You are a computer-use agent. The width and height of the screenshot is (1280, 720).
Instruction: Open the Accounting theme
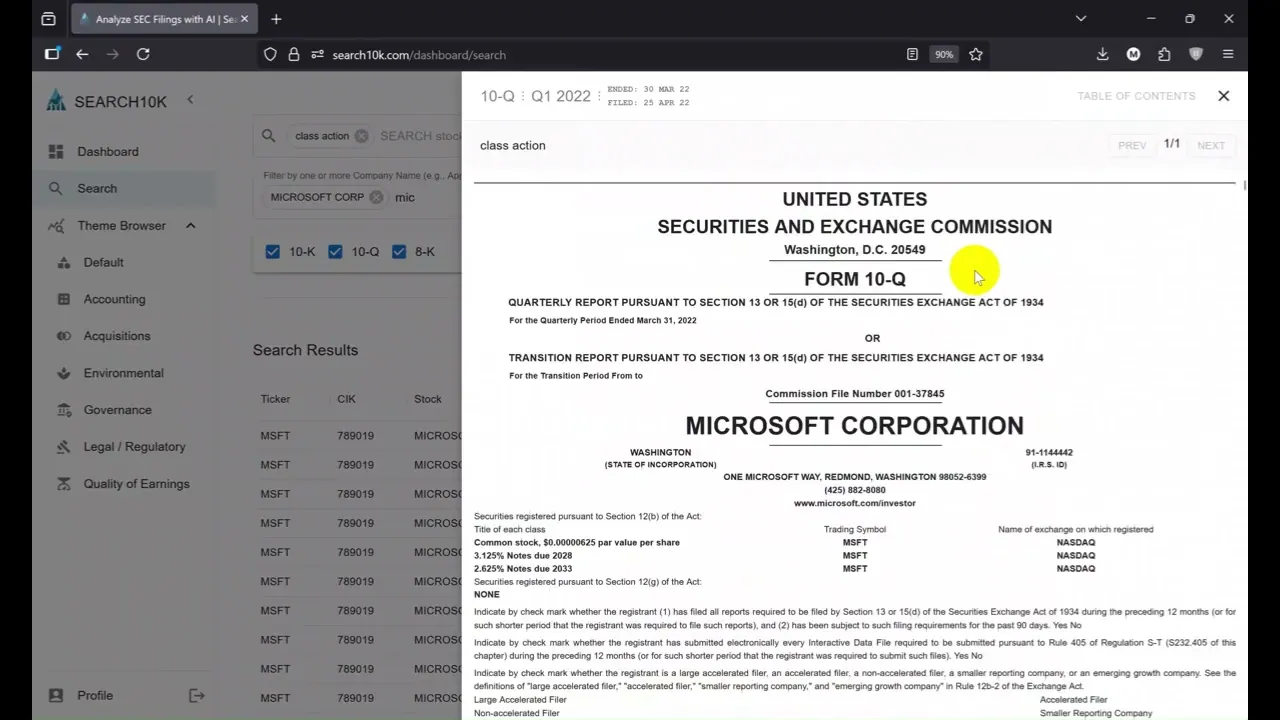click(114, 299)
